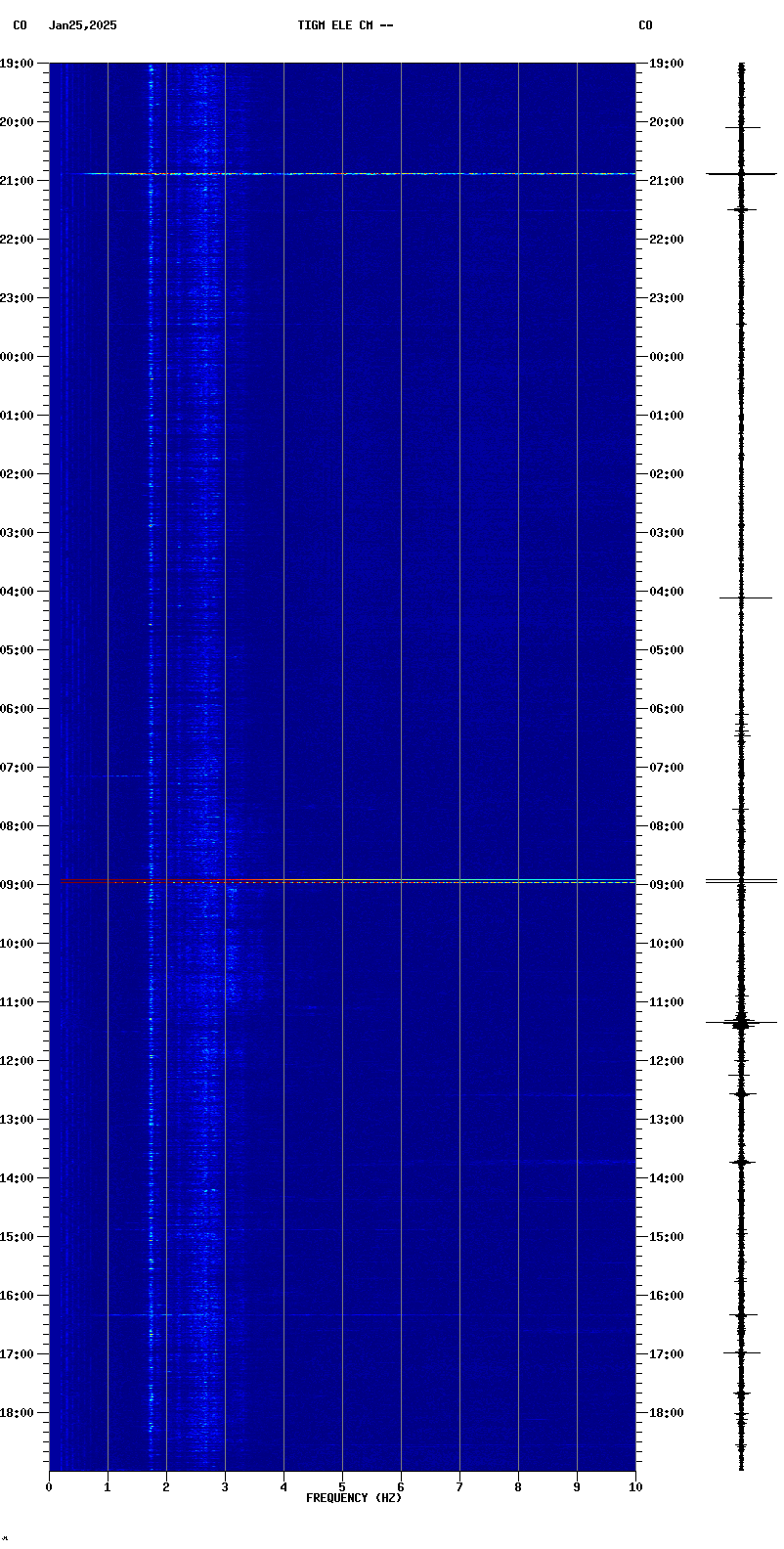
Task: Select the 18:00 label on left time axis
Action: tap(17, 1413)
